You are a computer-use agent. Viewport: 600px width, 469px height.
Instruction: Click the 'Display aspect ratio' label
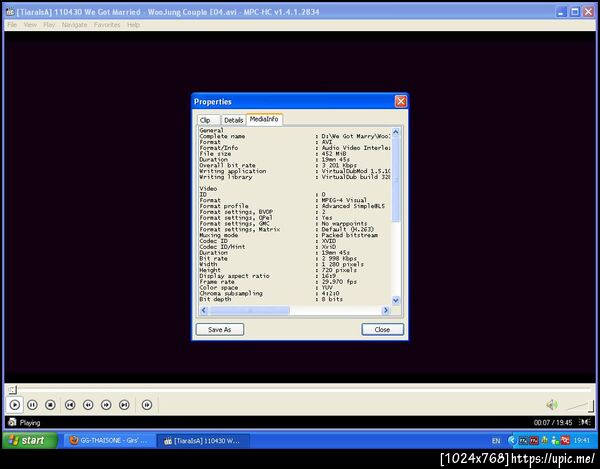(x=235, y=276)
